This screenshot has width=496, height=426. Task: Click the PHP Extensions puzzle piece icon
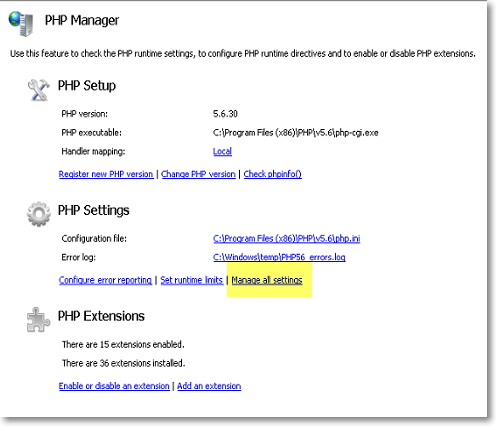[38, 320]
